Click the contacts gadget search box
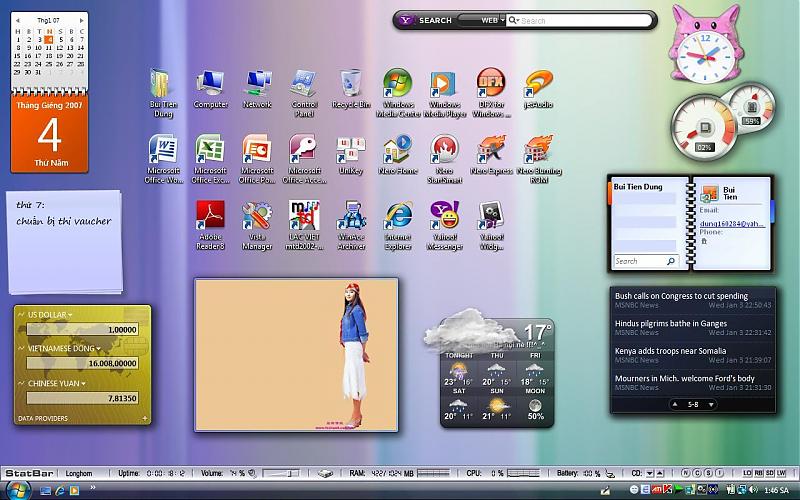This screenshot has height=500, width=800. [x=638, y=261]
